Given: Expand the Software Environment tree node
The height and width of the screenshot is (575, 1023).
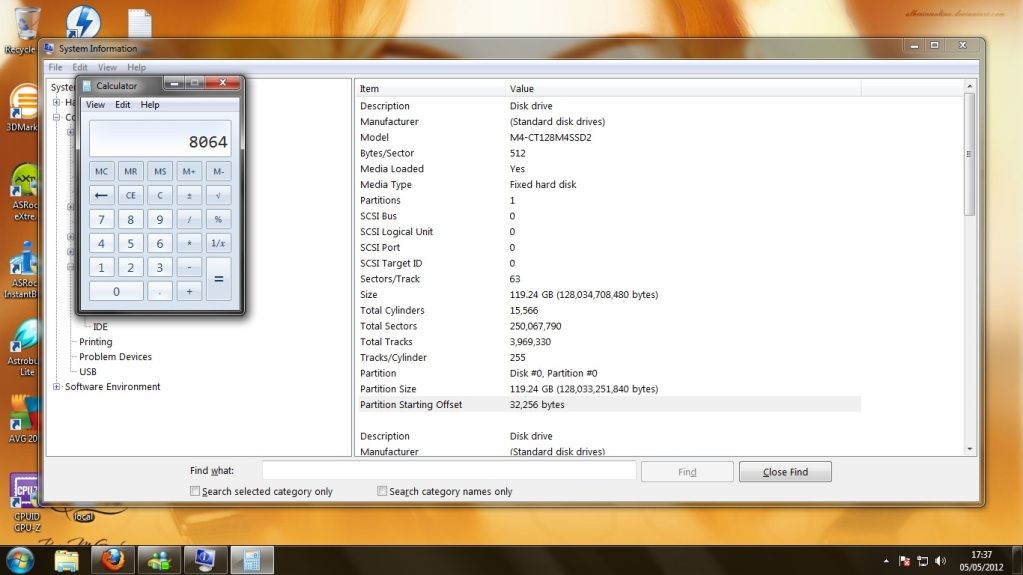Looking at the screenshot, I should [x=57, y=387].
